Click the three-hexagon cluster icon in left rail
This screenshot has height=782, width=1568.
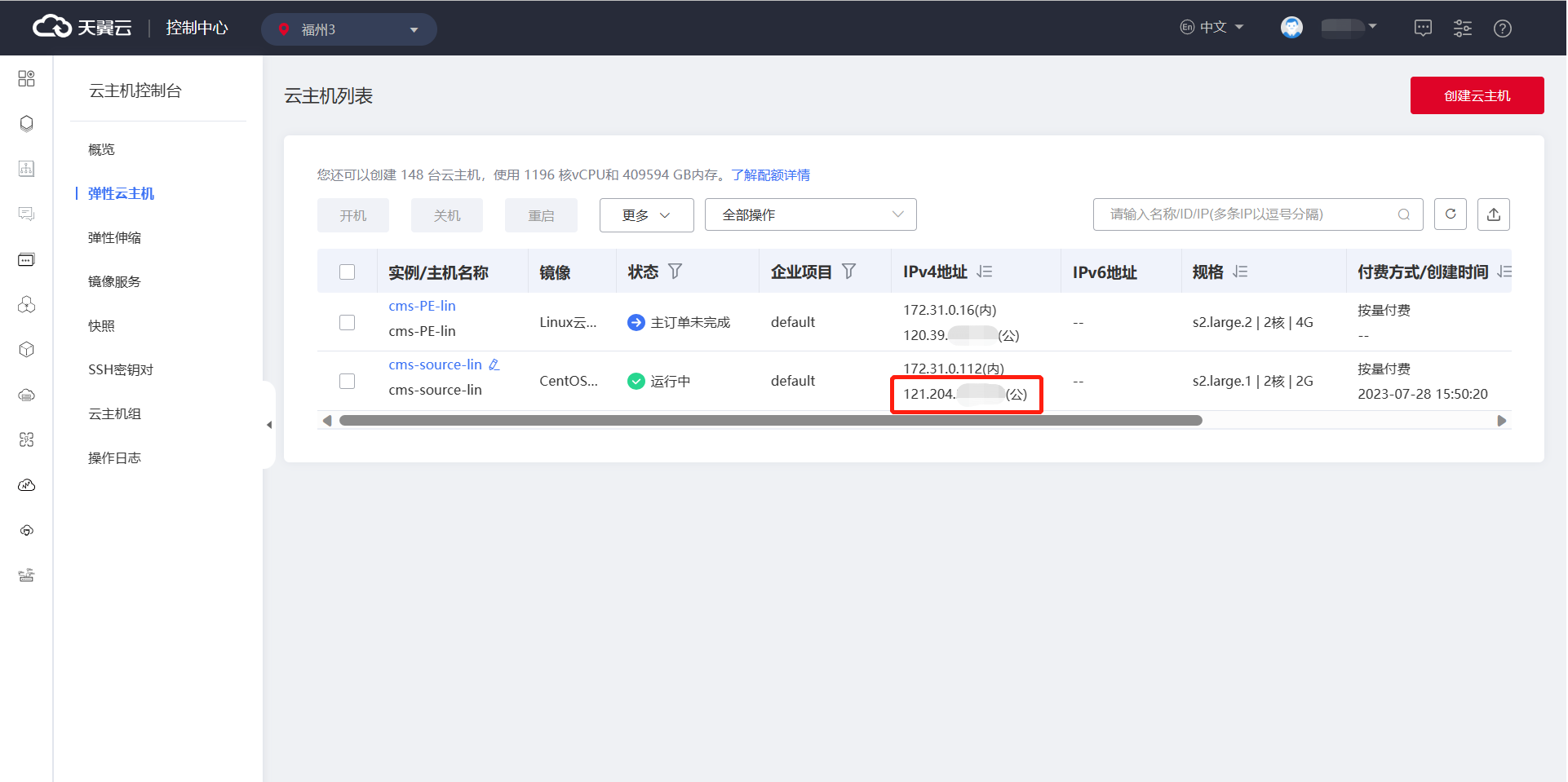tap(26, 304)
